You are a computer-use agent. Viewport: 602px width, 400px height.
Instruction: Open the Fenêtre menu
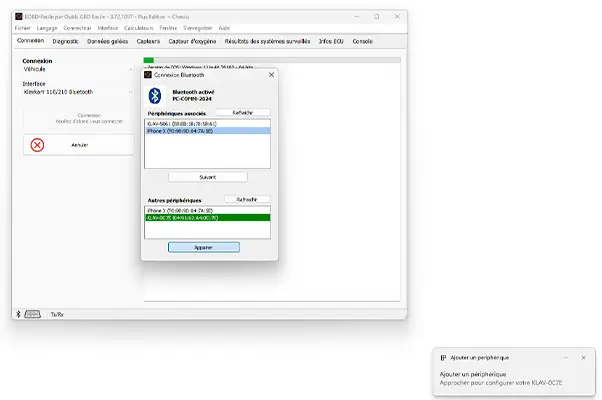(x=168, y=28)
